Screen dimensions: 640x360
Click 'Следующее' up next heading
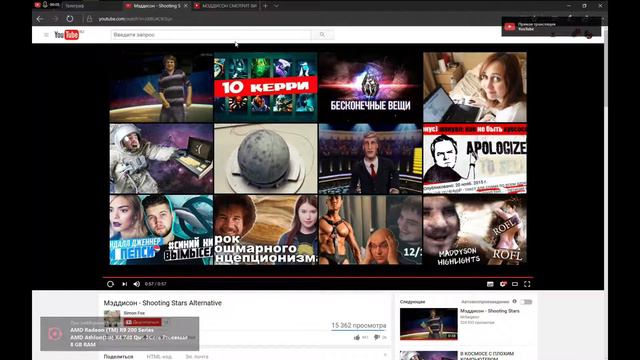[412, 302]
